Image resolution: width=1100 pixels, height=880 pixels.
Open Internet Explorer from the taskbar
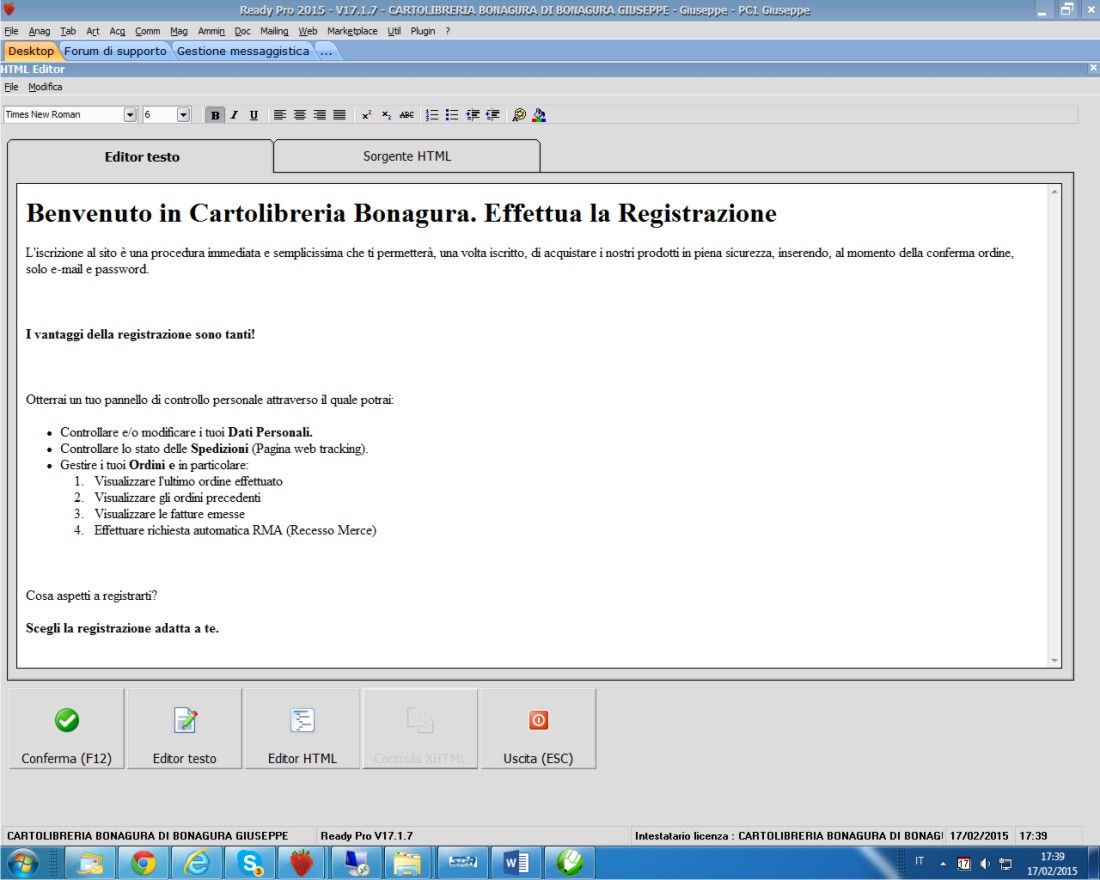point(197,862)
